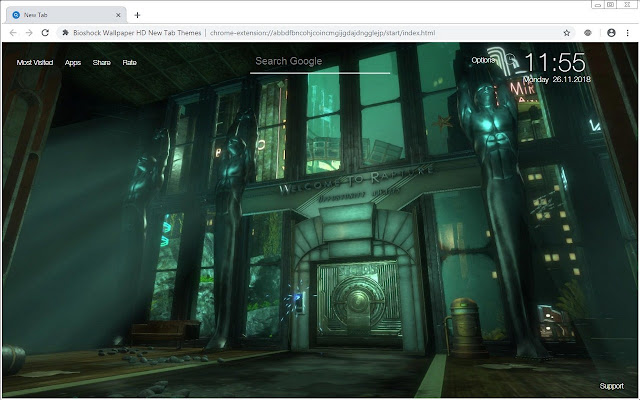
Task: Click the chrome-extension URL in address bar
Action: click(322, 33)
